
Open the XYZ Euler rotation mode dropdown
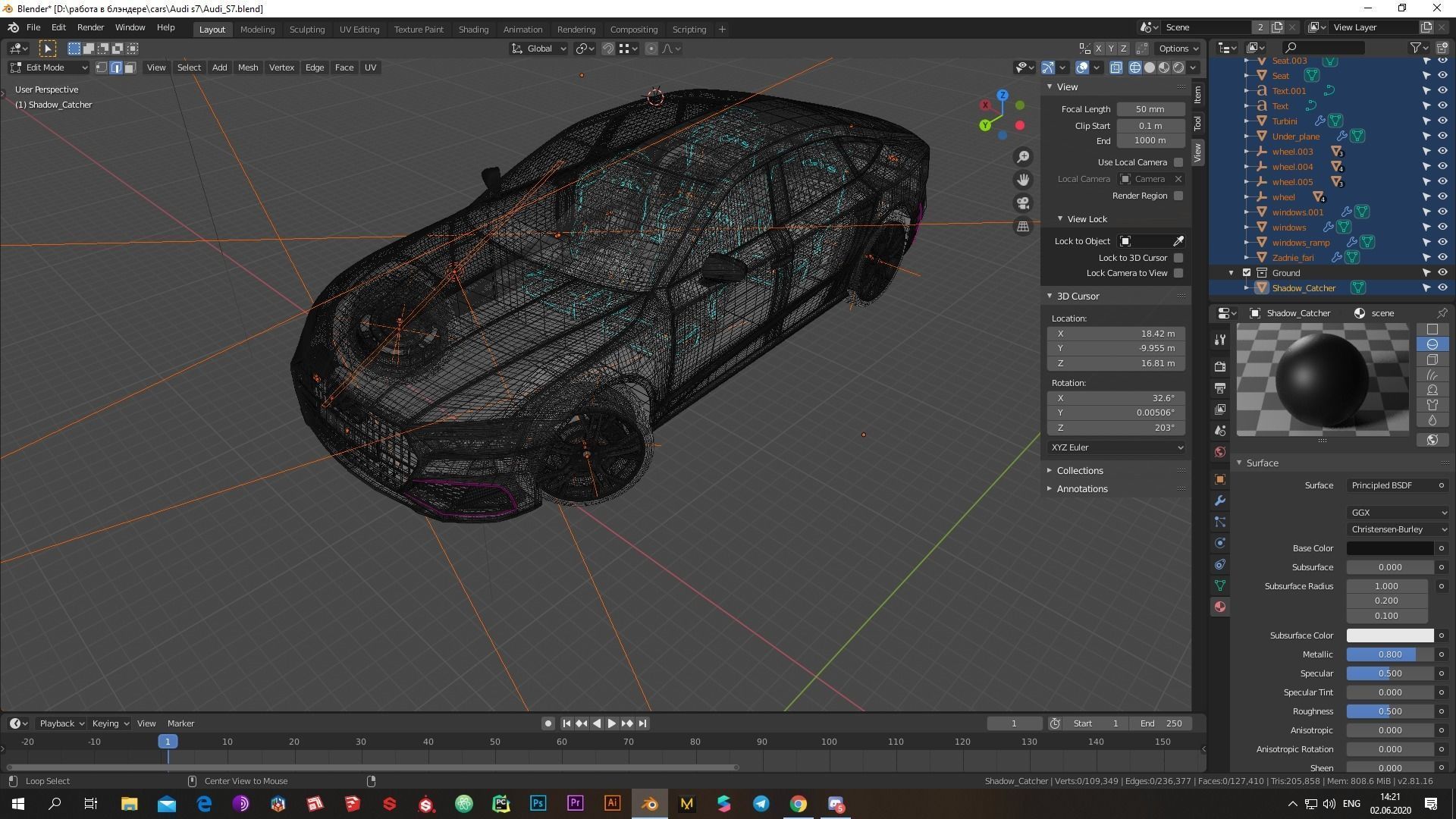[x=1116, y=447]
